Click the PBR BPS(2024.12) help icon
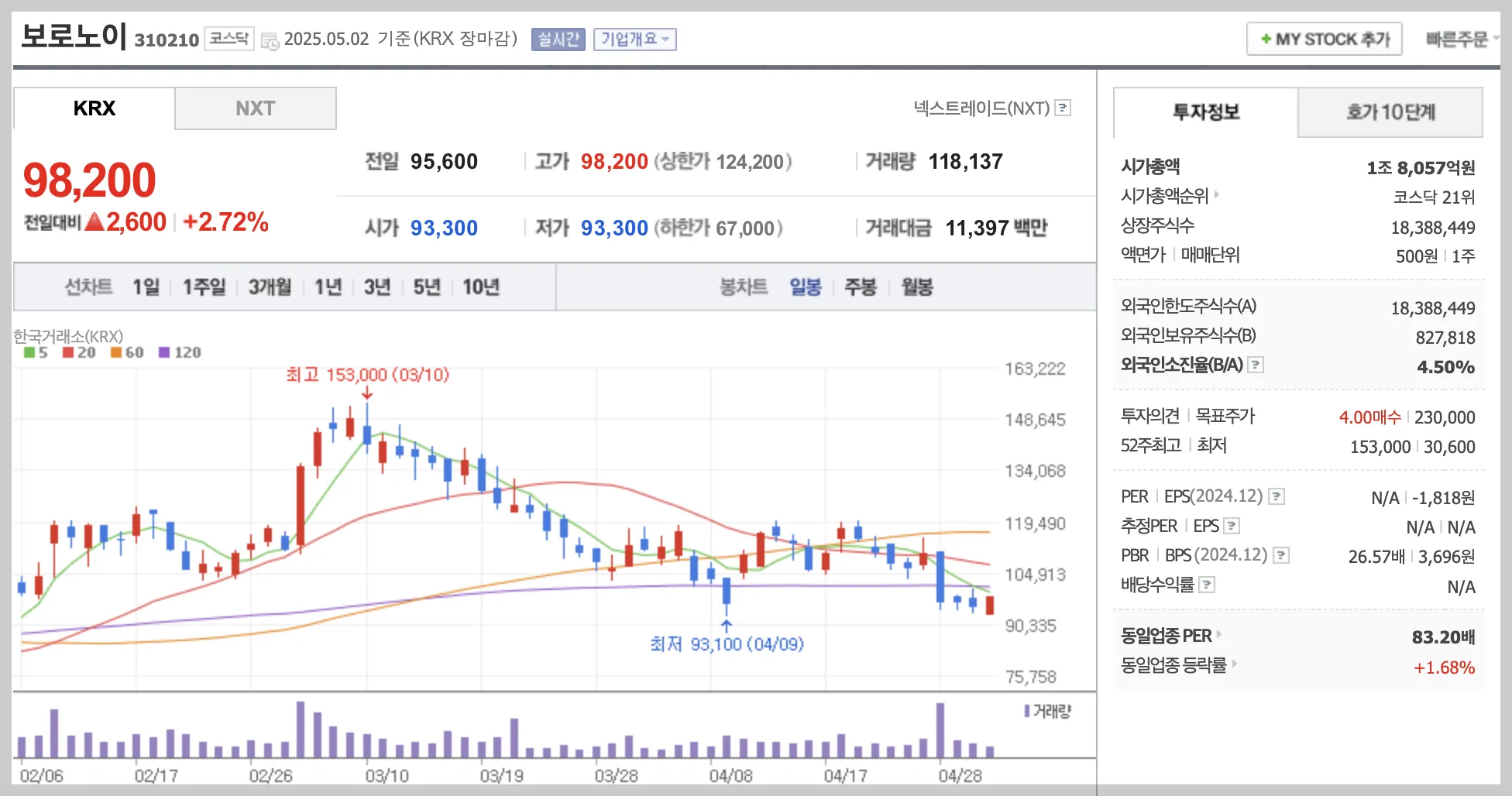The height and width of the screenshot is (796, 1512). pos(1281,555)
